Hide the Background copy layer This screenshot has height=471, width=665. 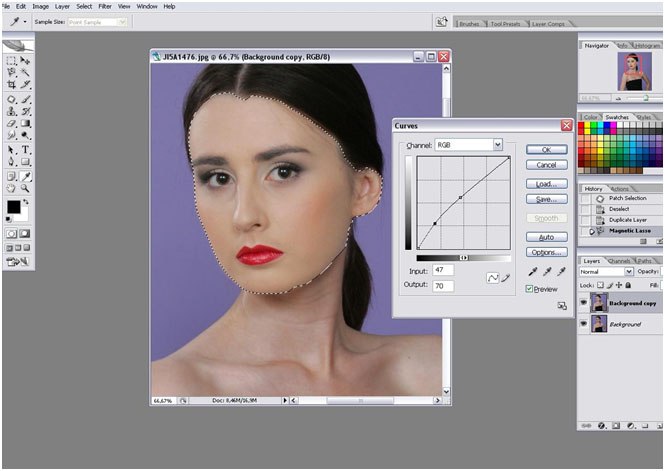click(x=585, y=302)
